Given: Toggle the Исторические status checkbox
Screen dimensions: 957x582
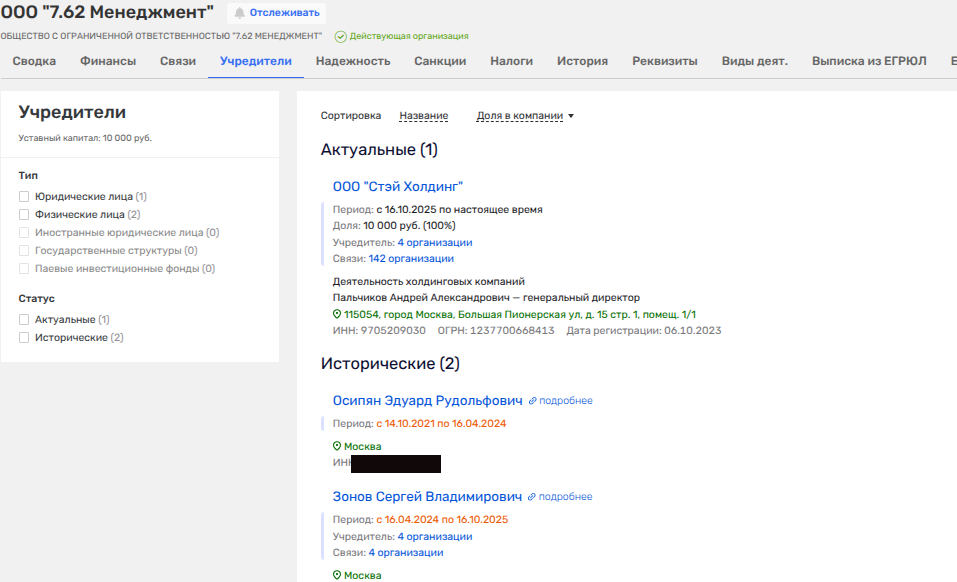Looking at the screenshot, I should (x=24, y=338).
